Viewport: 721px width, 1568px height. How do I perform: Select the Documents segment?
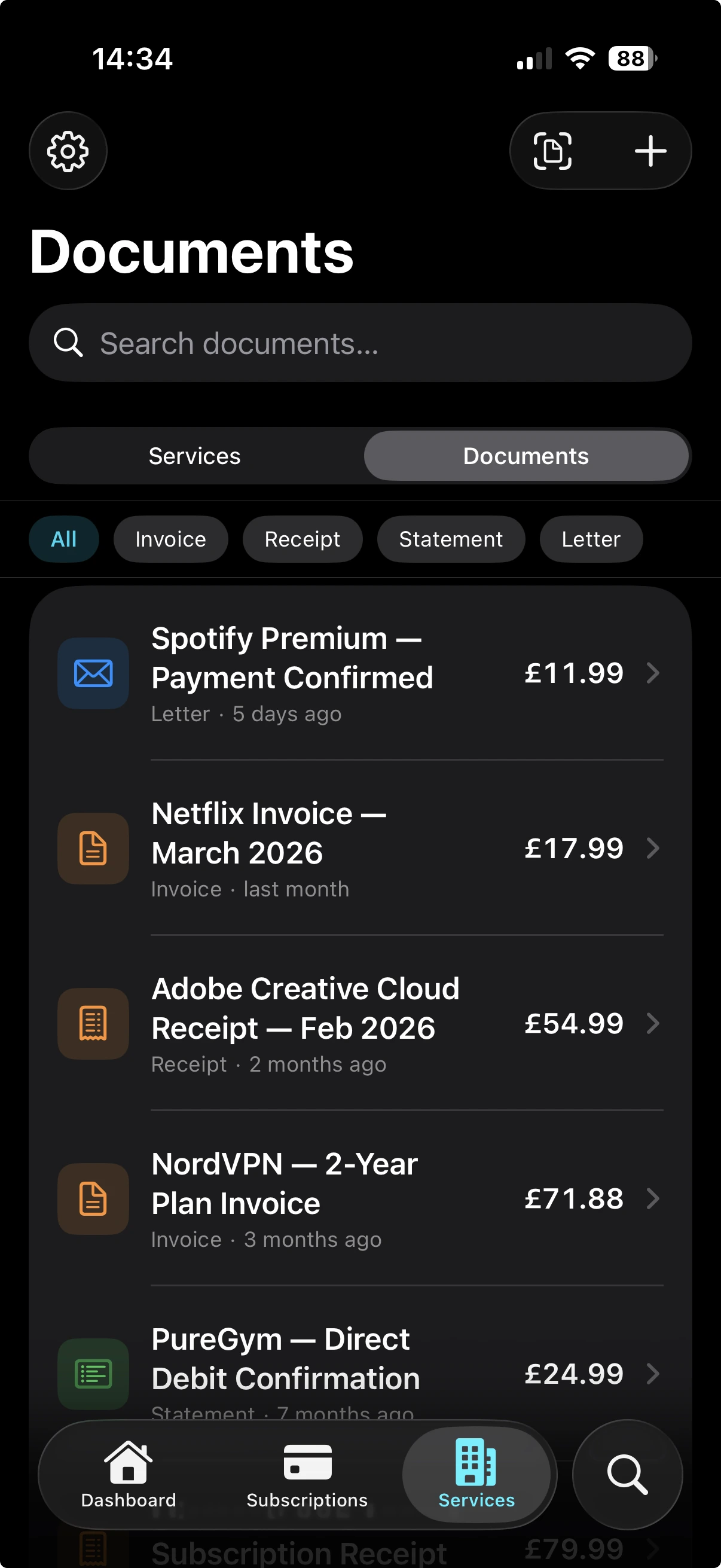click(x=526, y=456)
